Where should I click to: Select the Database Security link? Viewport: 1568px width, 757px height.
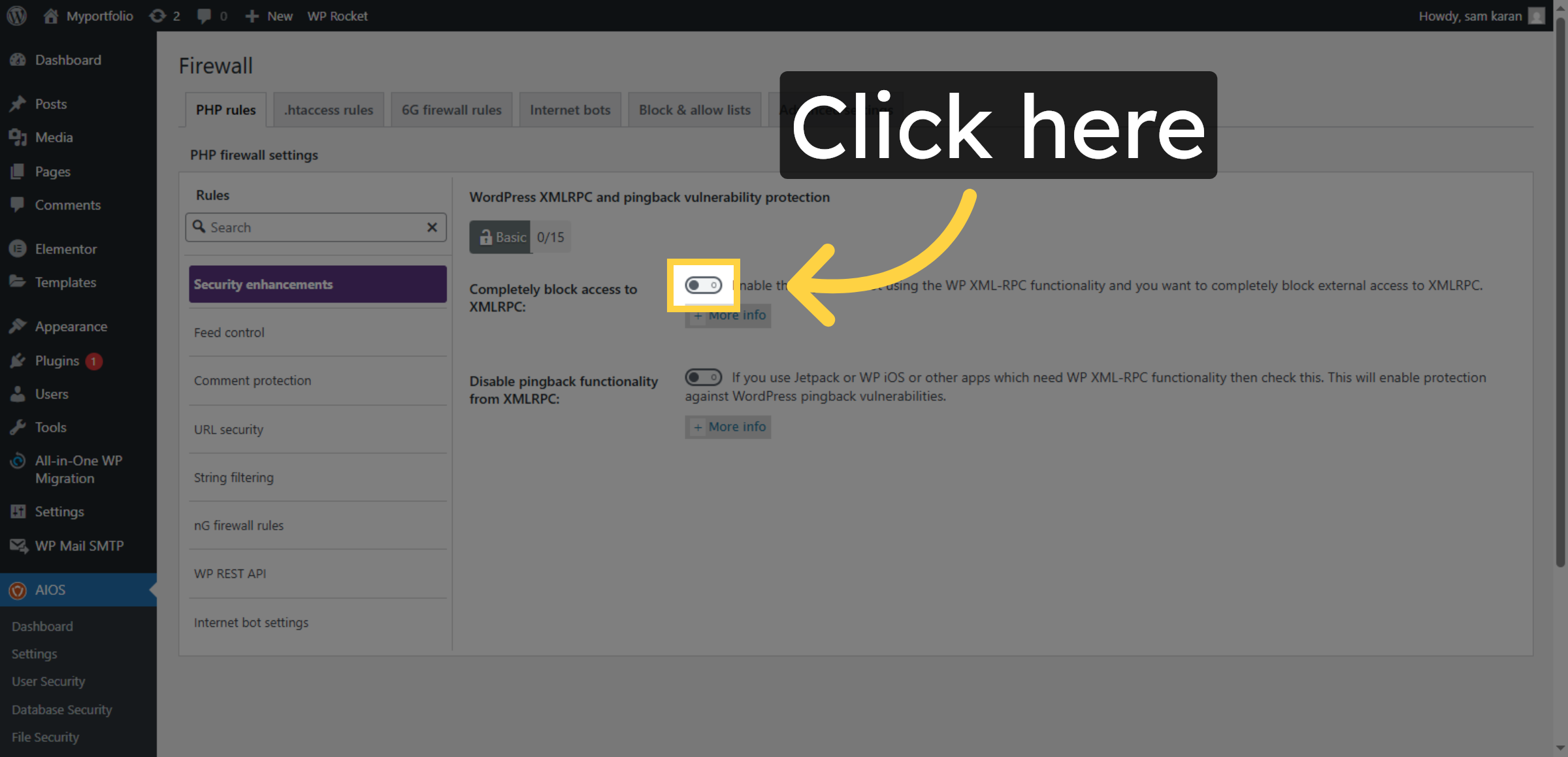61,709
